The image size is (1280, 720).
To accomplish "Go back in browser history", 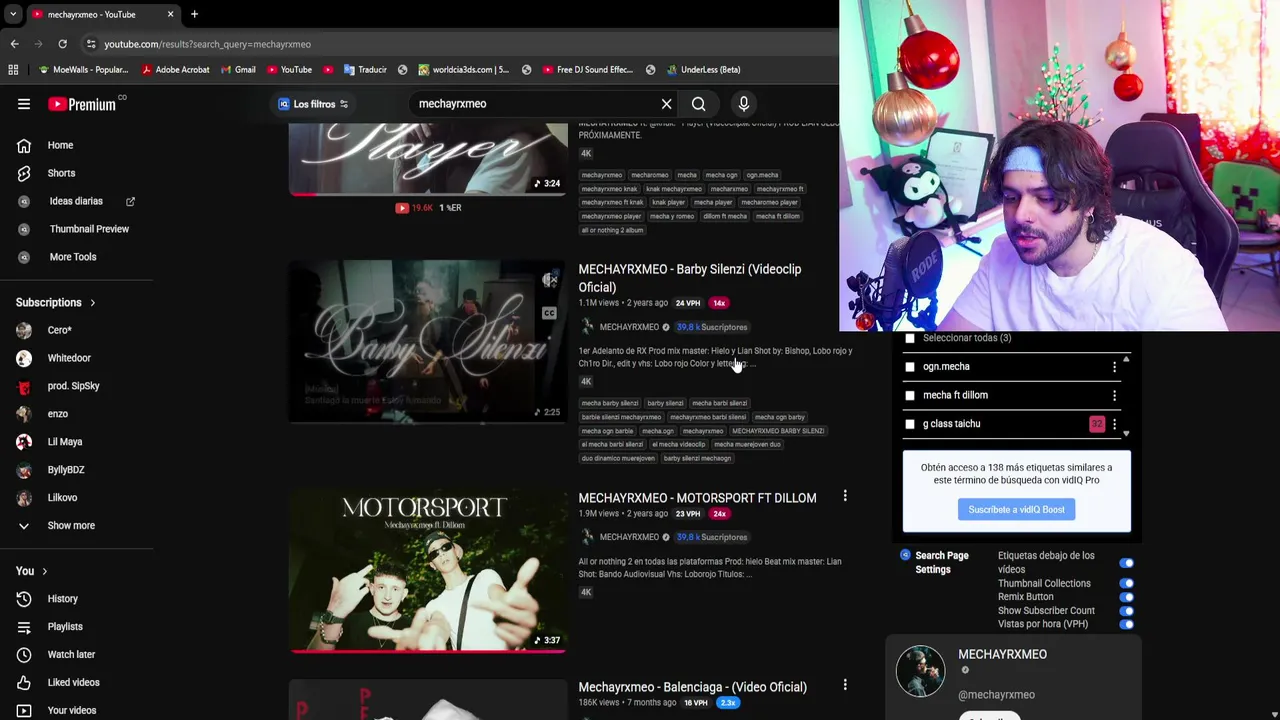I will point(14,44).
